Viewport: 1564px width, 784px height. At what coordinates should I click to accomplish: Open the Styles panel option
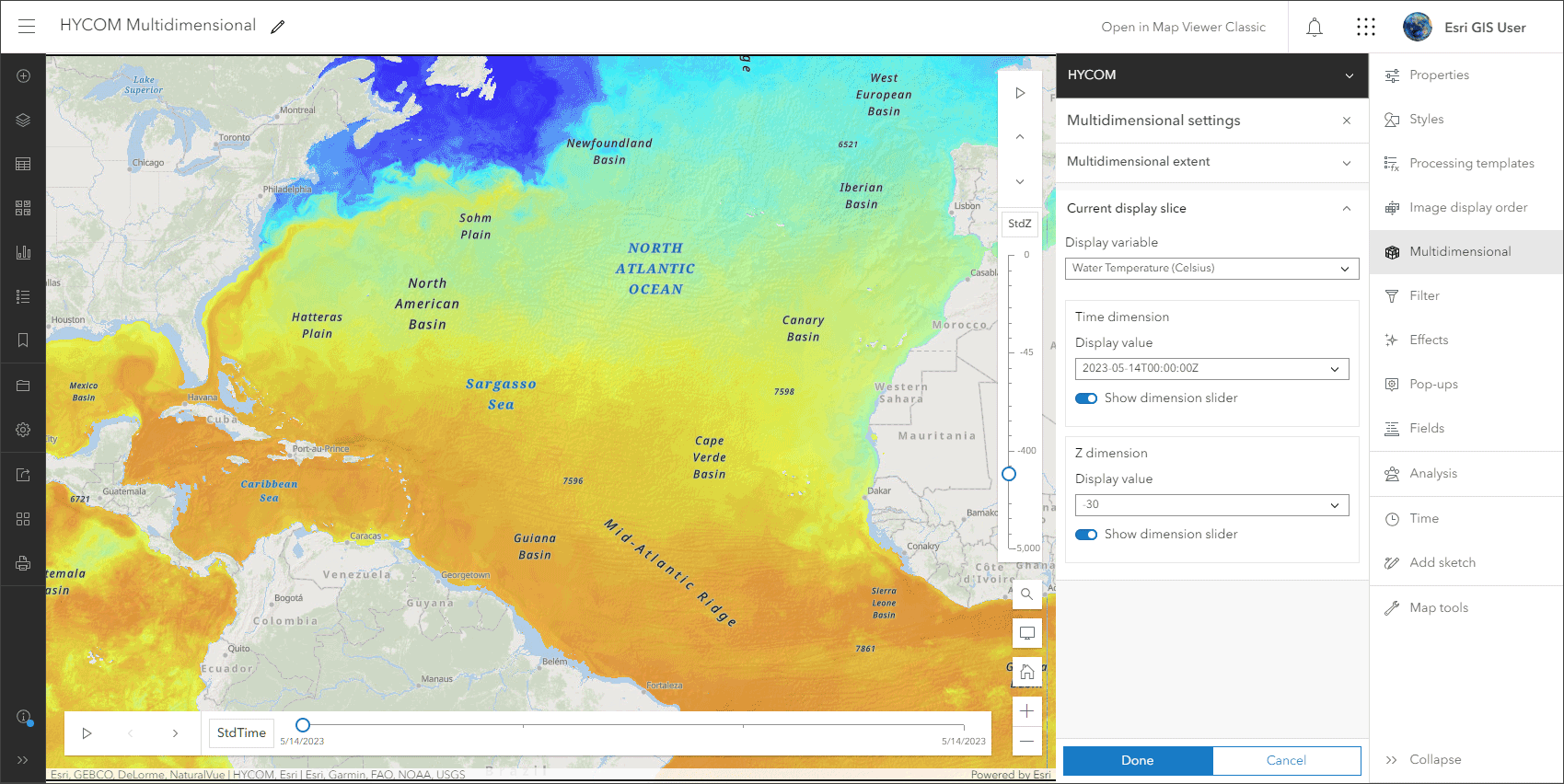pyautogui.click(x=1425, y=120)
